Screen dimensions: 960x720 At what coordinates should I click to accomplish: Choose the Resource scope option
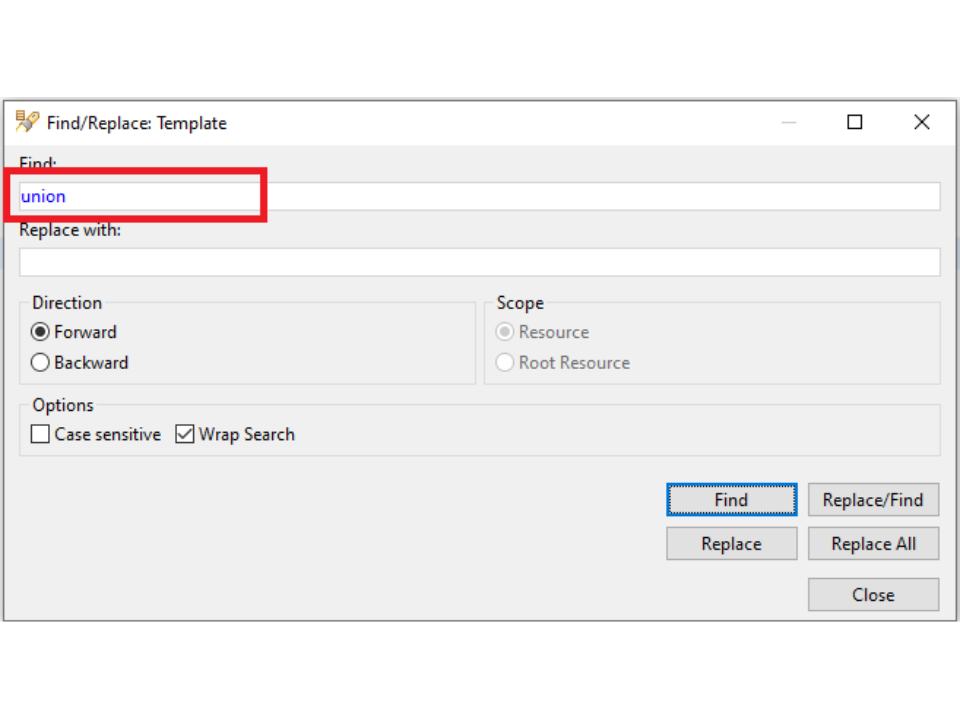click(x=505, y=332)
